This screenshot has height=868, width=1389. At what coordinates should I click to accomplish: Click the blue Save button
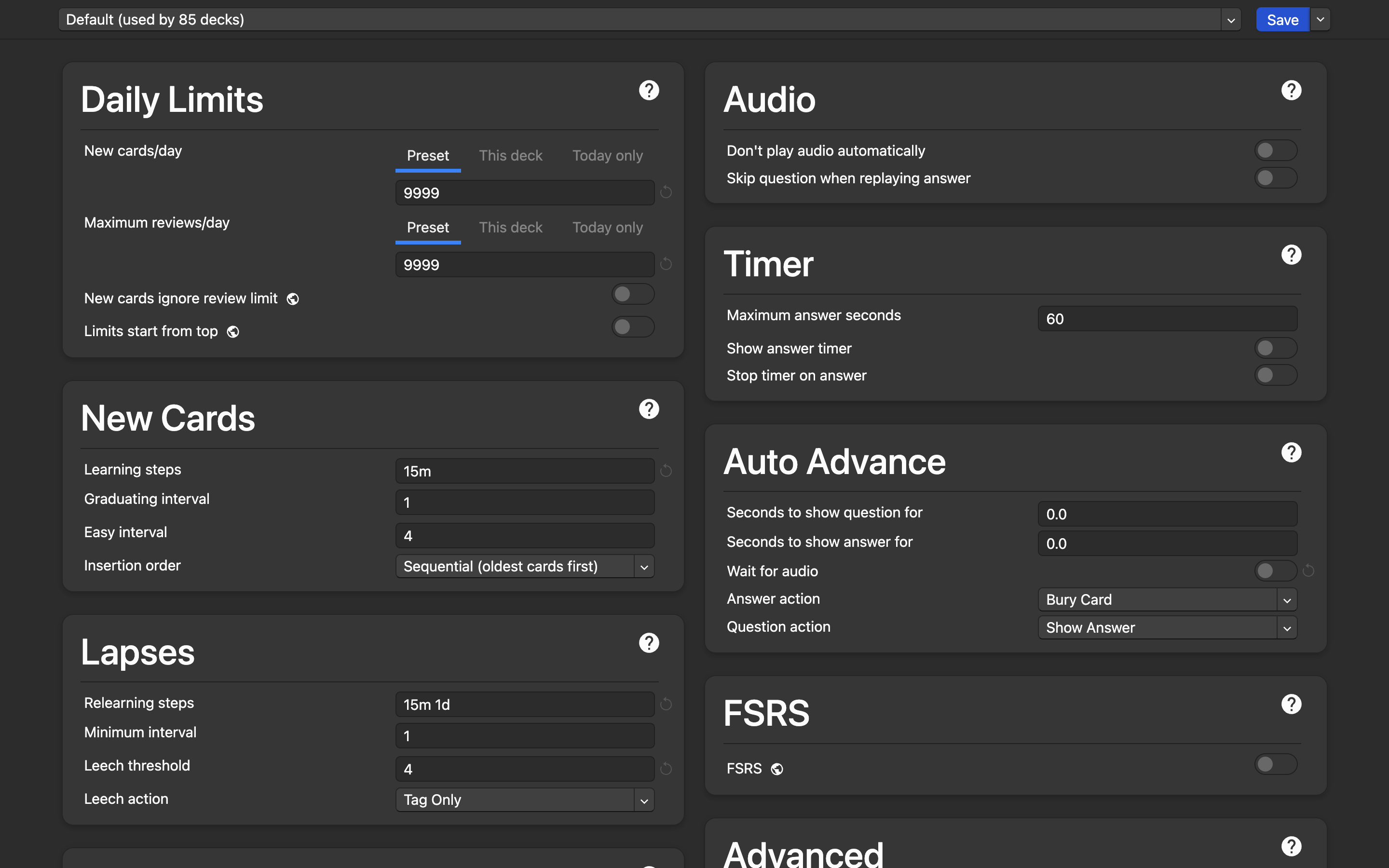[1282, 19]
